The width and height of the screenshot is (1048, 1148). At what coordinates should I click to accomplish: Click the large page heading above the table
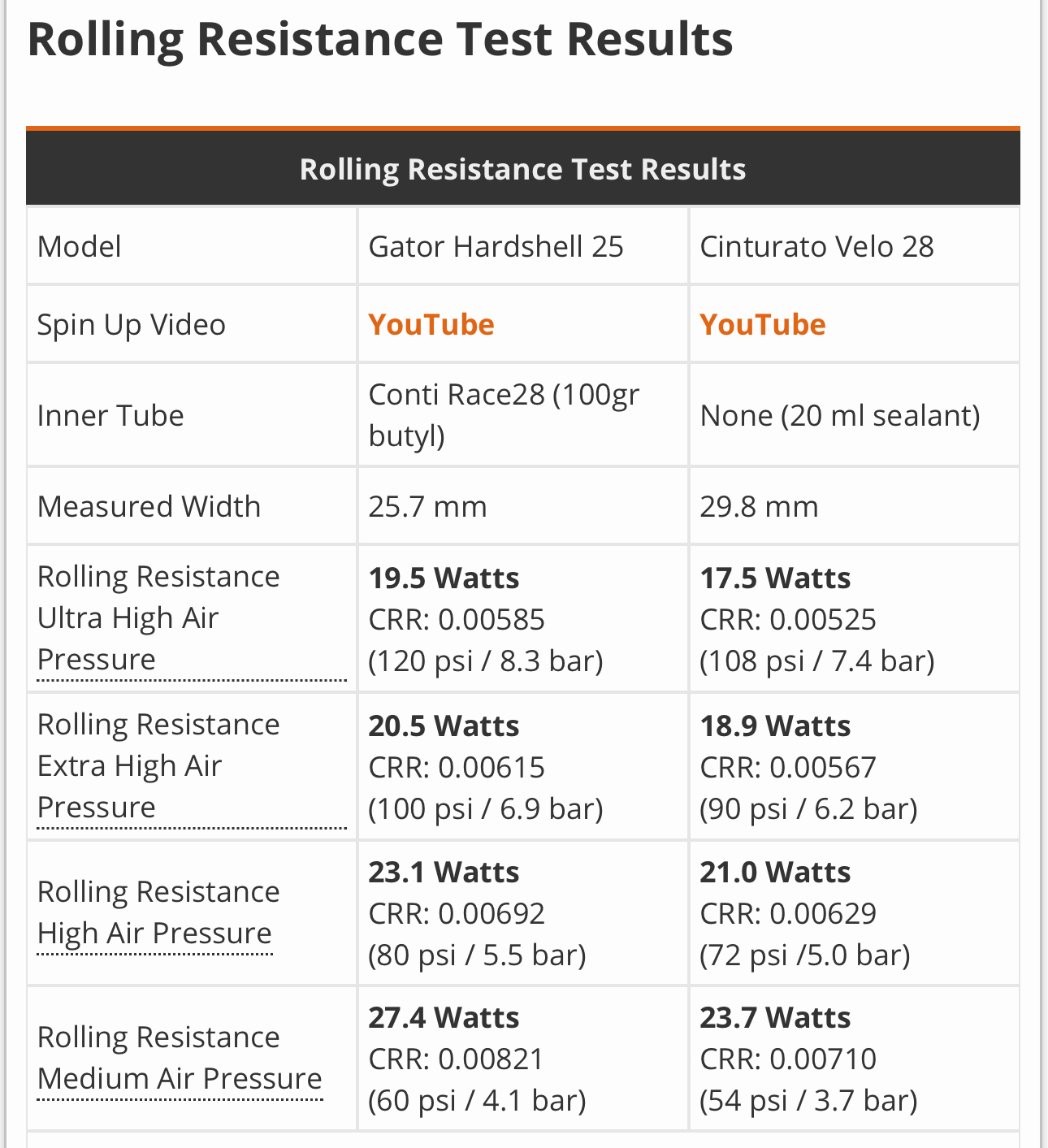tap(380, 39)
